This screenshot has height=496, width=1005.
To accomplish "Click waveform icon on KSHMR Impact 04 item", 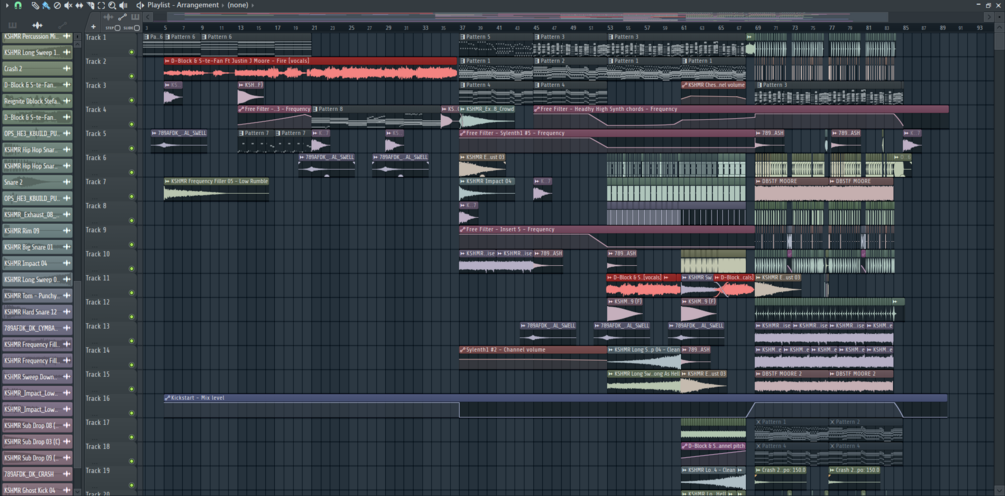I will click(67, 263).
